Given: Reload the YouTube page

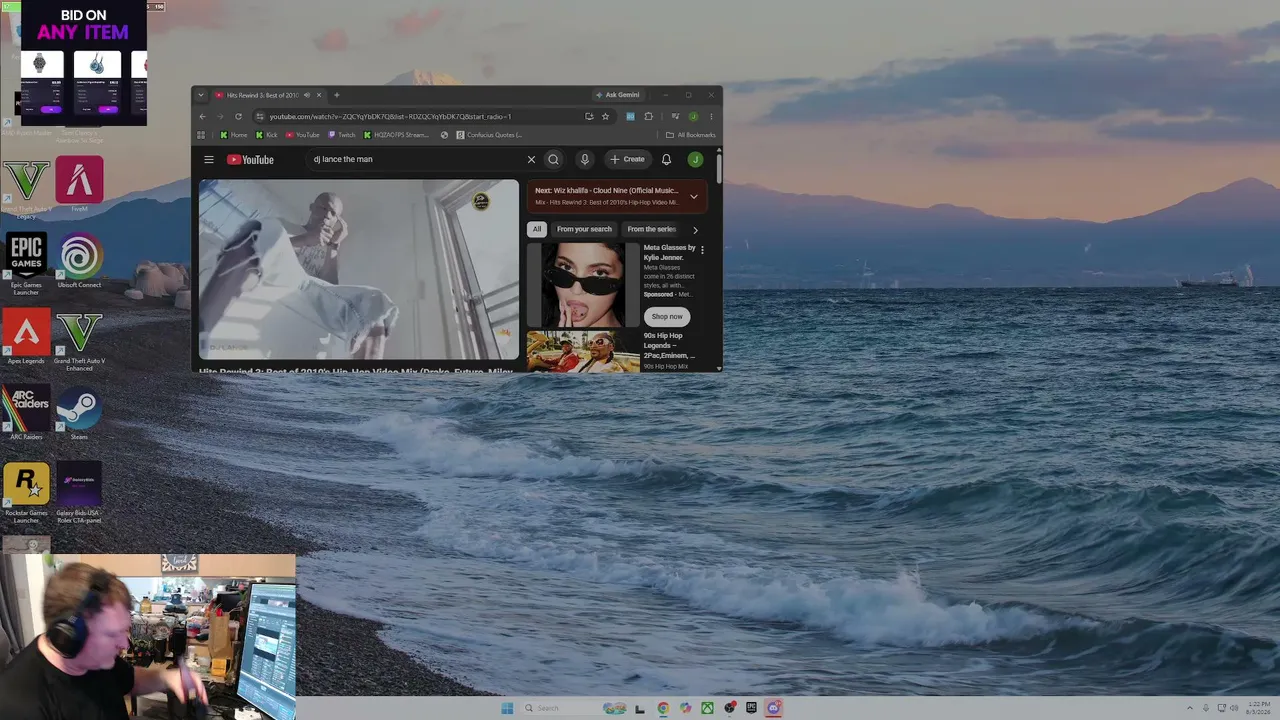Looking at the screenshot, I should (238, 116).
